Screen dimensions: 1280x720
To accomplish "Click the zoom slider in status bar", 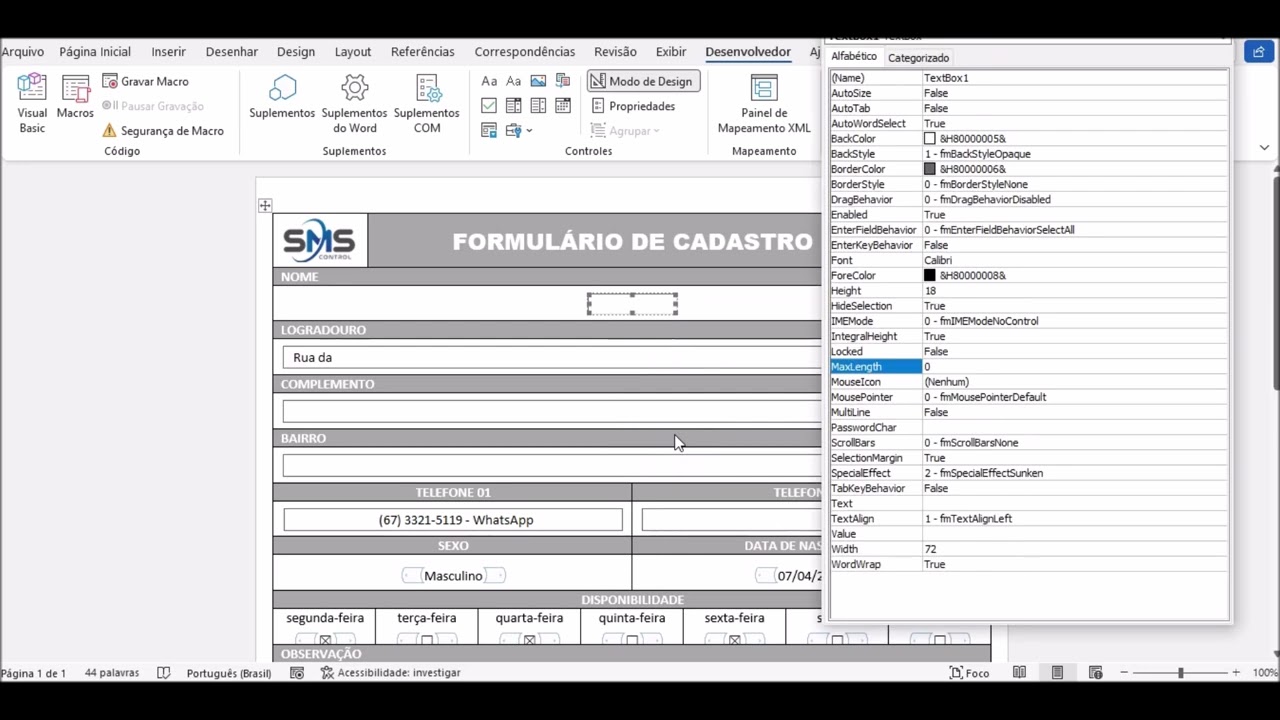I will click(1180, 673).
